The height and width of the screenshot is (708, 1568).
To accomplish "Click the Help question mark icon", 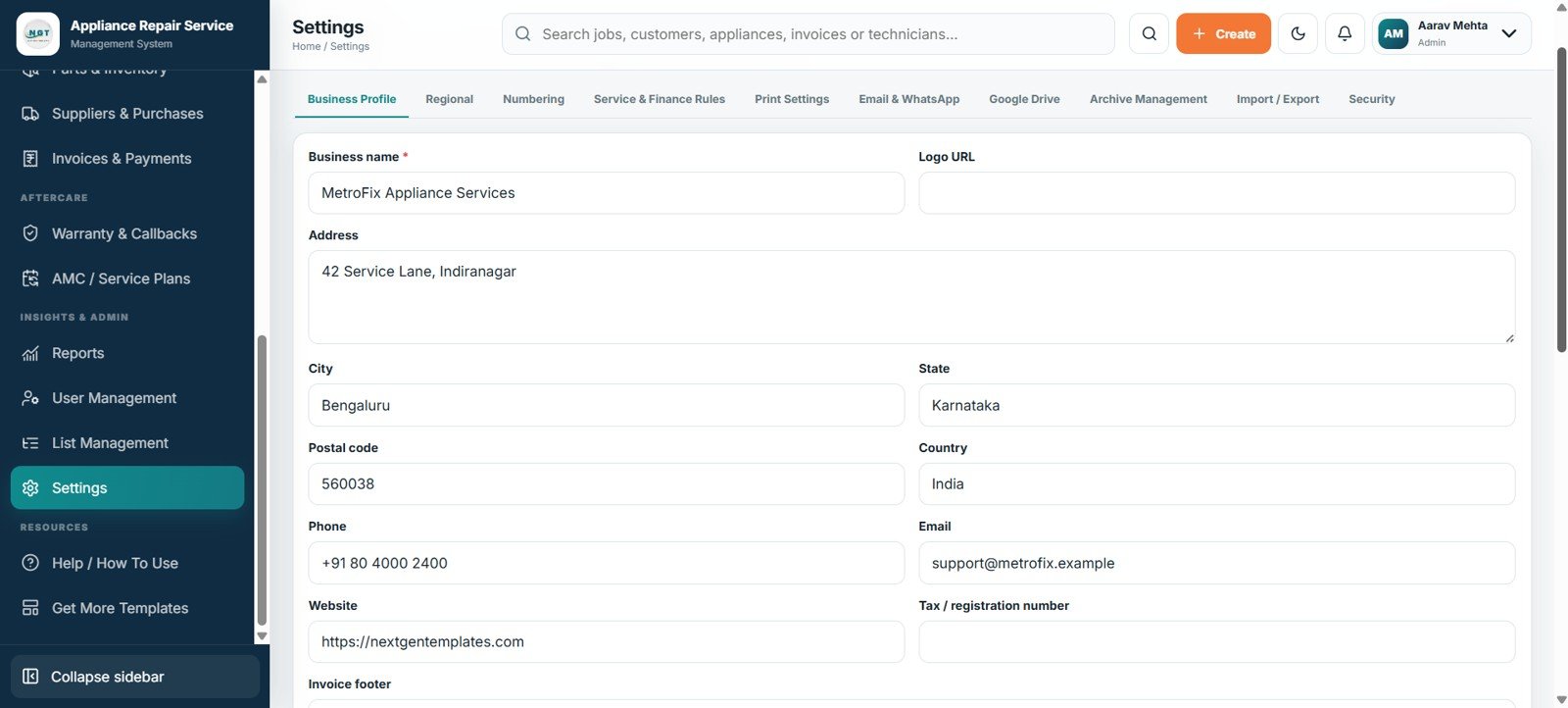I will 30,563.
